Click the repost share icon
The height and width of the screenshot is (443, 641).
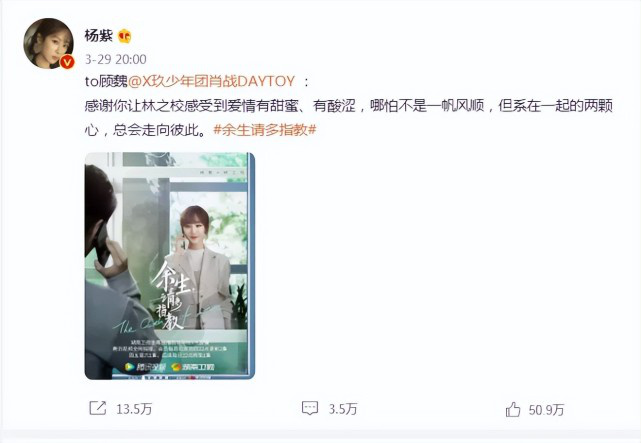coord(98,408)
